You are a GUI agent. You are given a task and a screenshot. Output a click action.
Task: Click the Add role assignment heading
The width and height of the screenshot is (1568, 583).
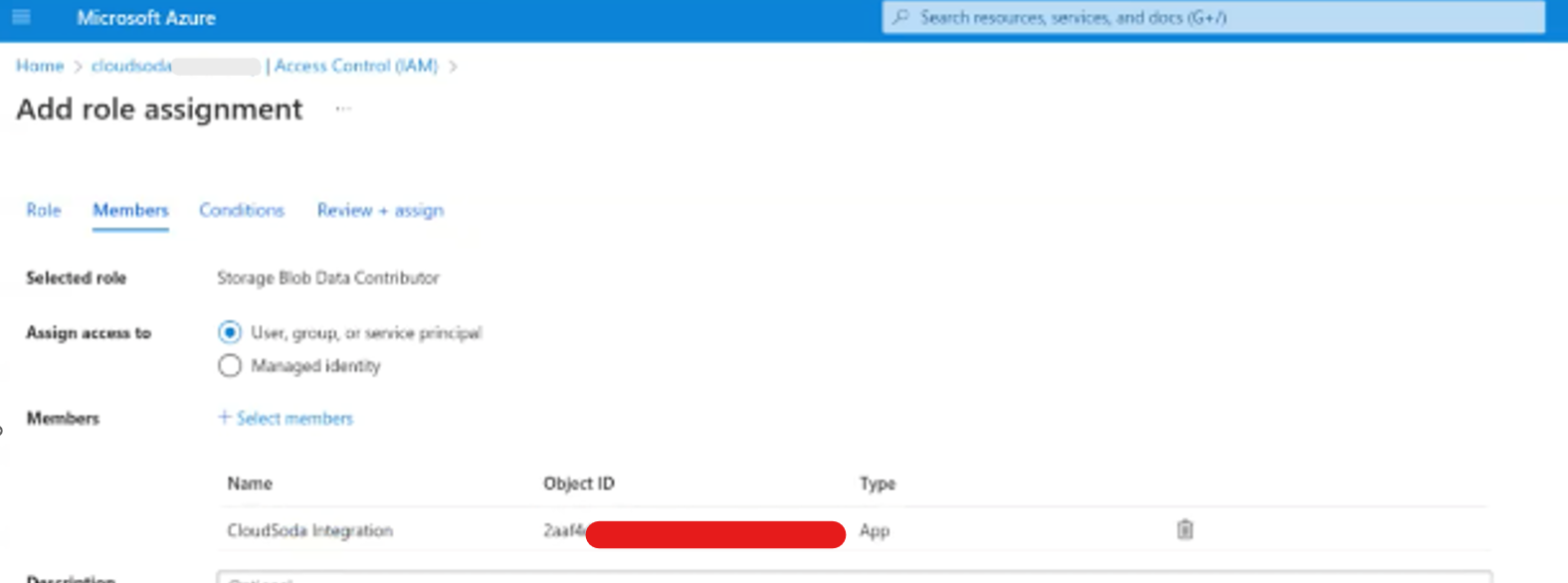pyautogui.click(x=159, y=108)
